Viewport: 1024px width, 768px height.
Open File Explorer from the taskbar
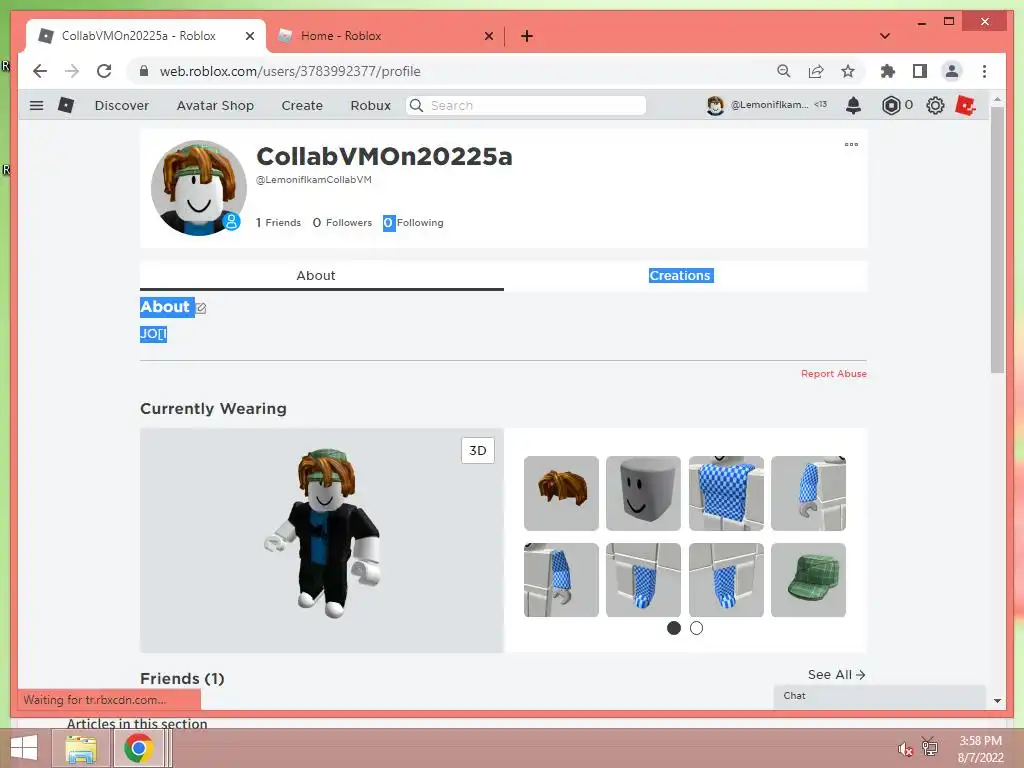(x=81, y=748)
